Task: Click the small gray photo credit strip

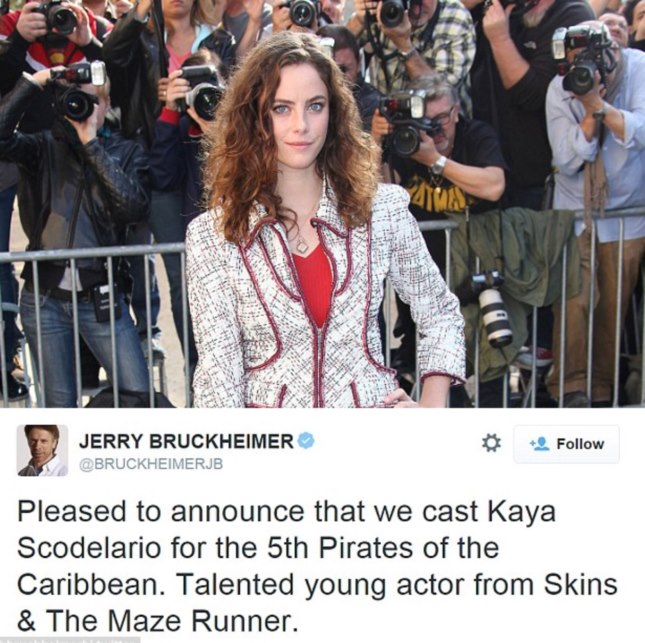Action: [70, 640]
